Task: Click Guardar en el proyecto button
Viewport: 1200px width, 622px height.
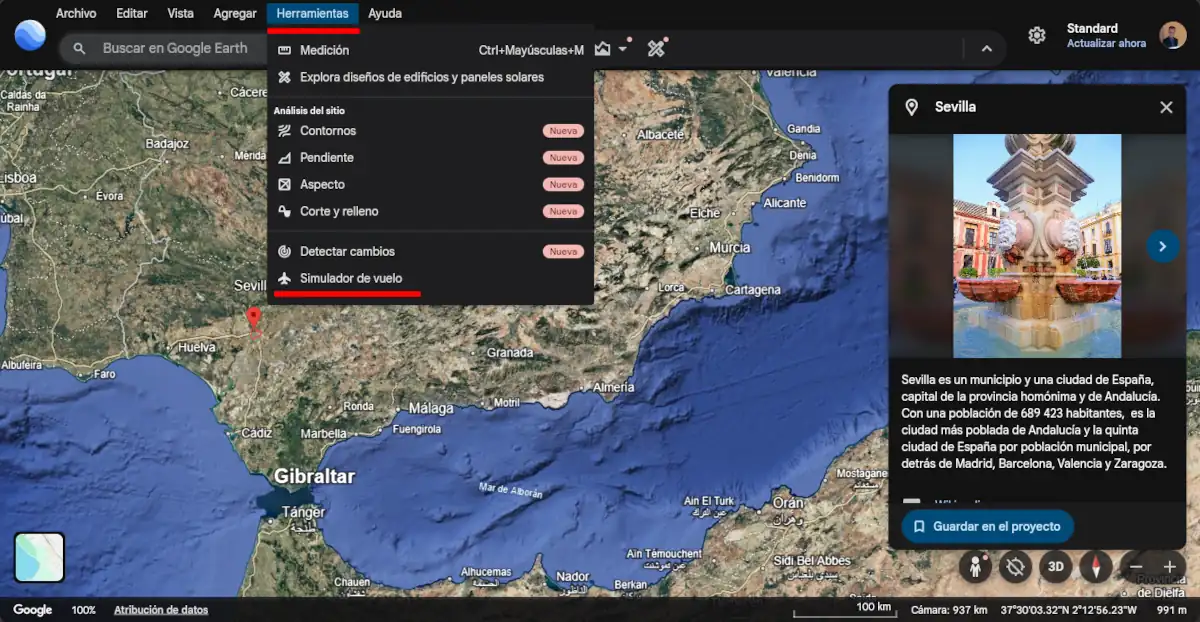Action: [988, 526]
